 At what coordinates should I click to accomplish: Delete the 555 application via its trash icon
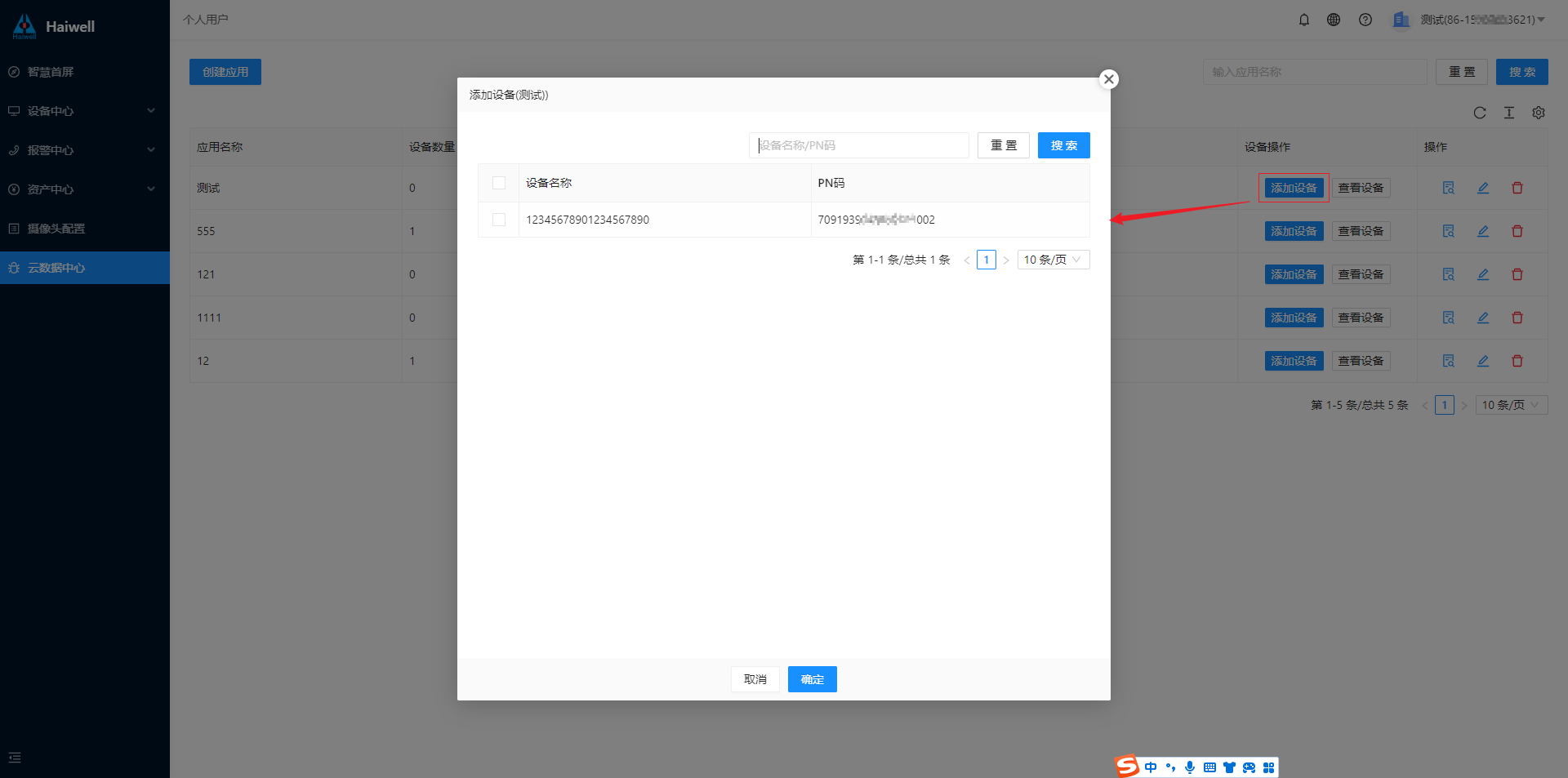[1517, 231]
